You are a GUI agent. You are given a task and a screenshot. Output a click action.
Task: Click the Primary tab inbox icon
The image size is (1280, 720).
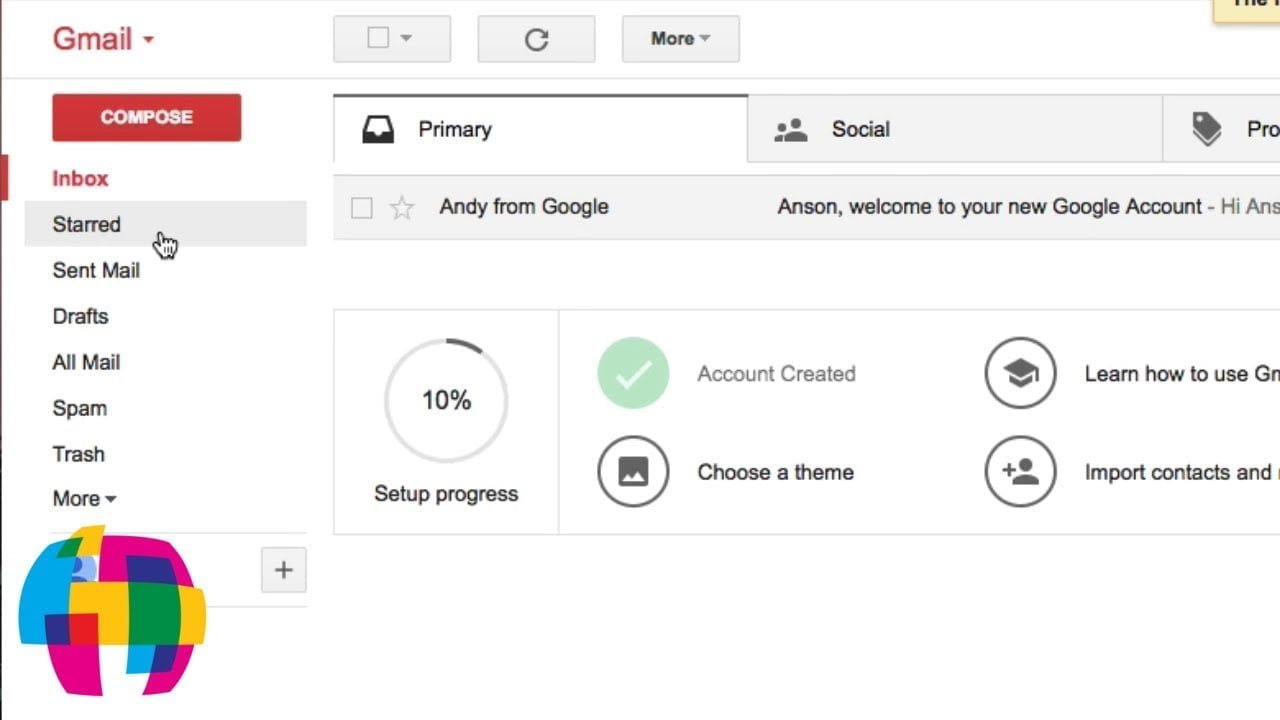pos(378,129)
